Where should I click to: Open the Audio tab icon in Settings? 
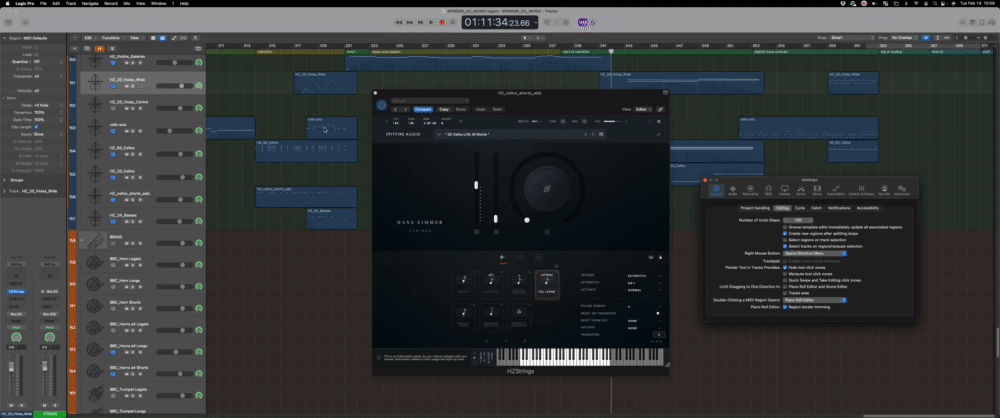click(732, 190)
